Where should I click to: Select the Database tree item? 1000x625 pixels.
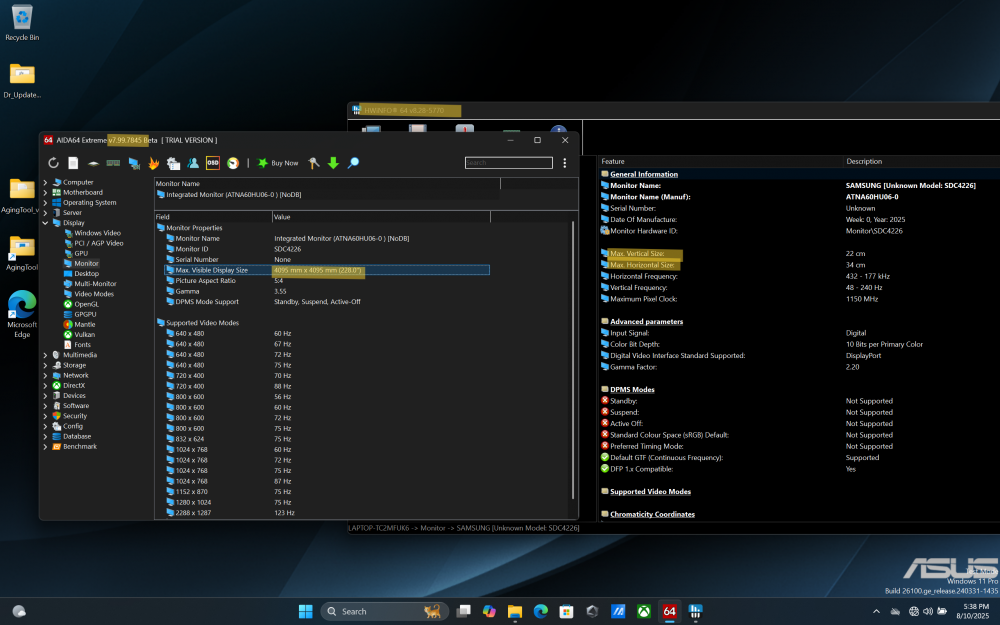(77, 436)
